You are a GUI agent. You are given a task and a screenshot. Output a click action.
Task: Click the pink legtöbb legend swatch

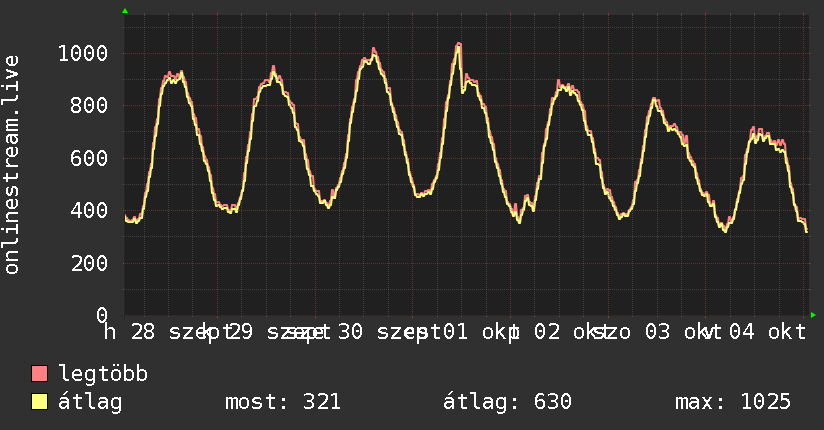click(x=39, y=373)
